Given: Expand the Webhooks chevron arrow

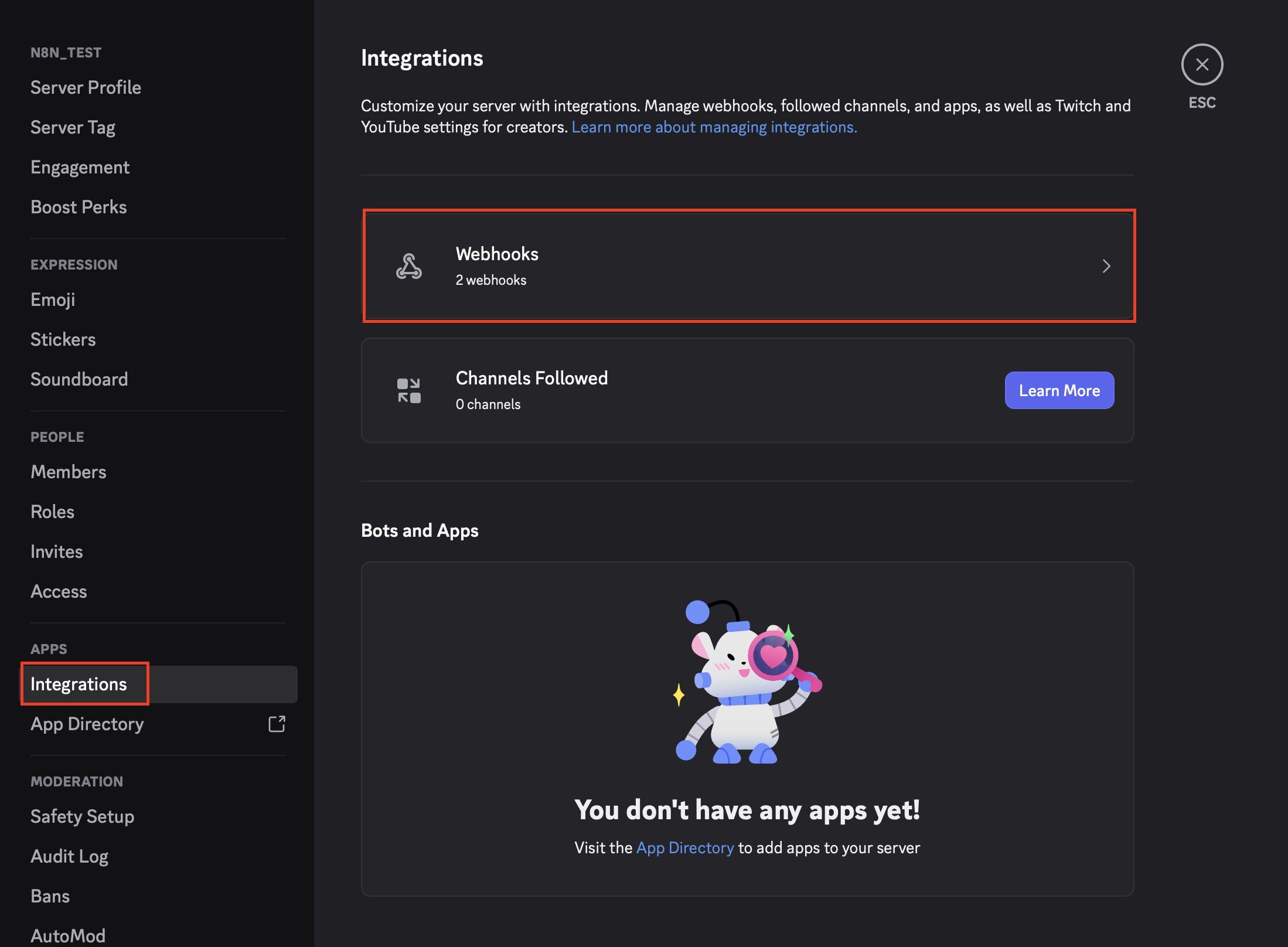Looking at the screenshot, I should point(1106,266).
